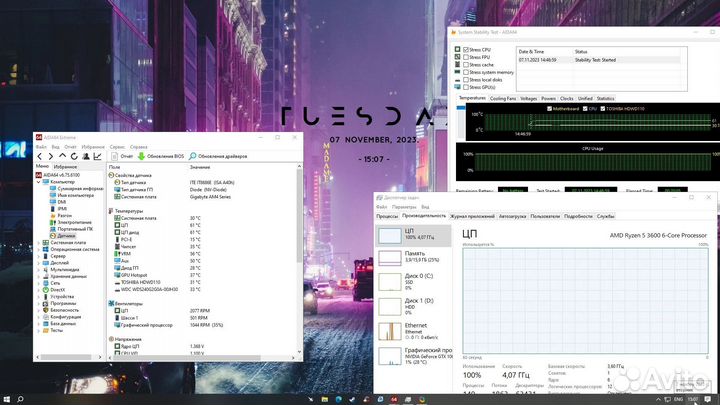The height and width of the screenshot is (405, 720).
Task: Select the DMI tree item
Action: (58, 202)
